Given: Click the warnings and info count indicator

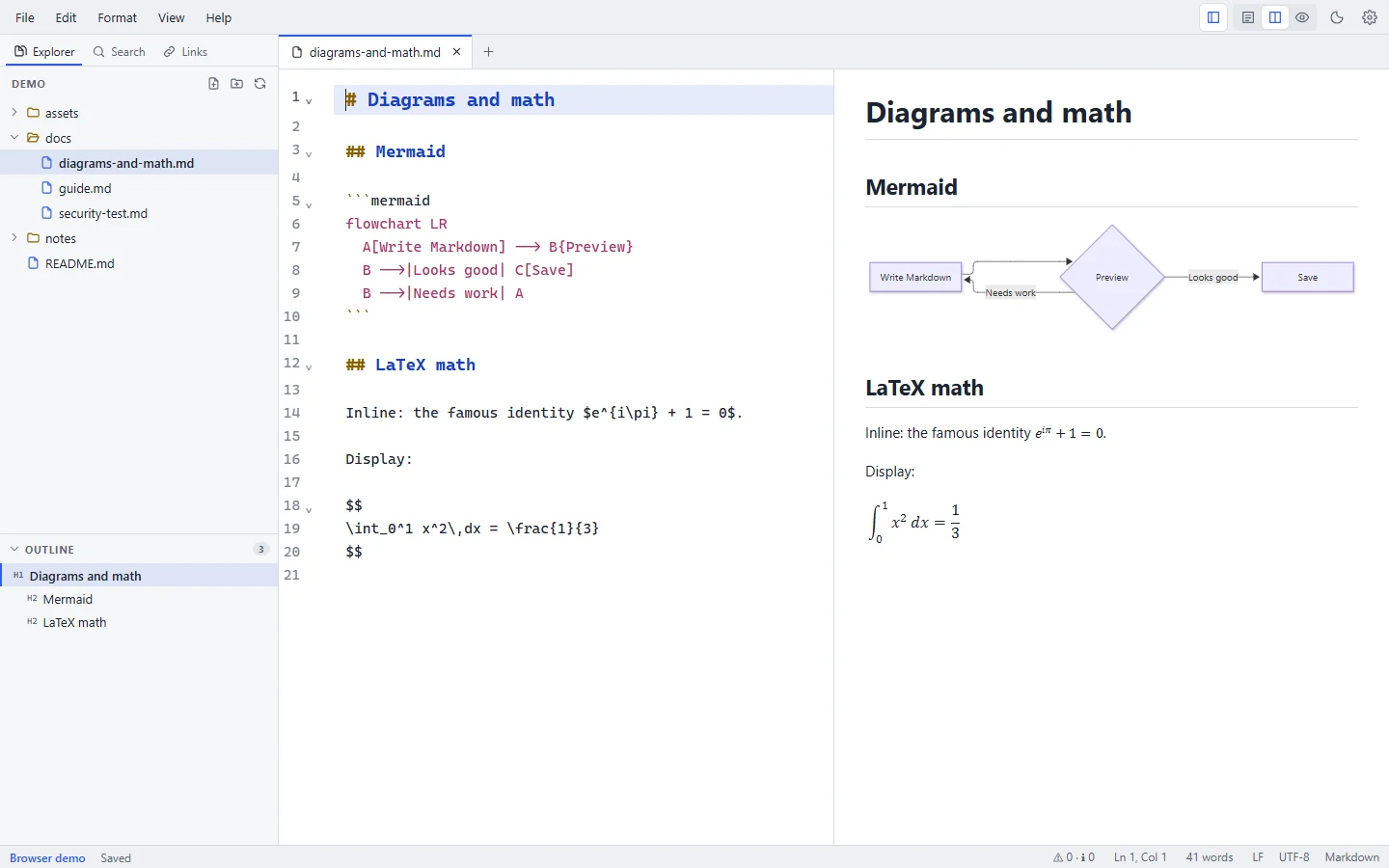Looking at the screenshot, I should point(1074,857).
